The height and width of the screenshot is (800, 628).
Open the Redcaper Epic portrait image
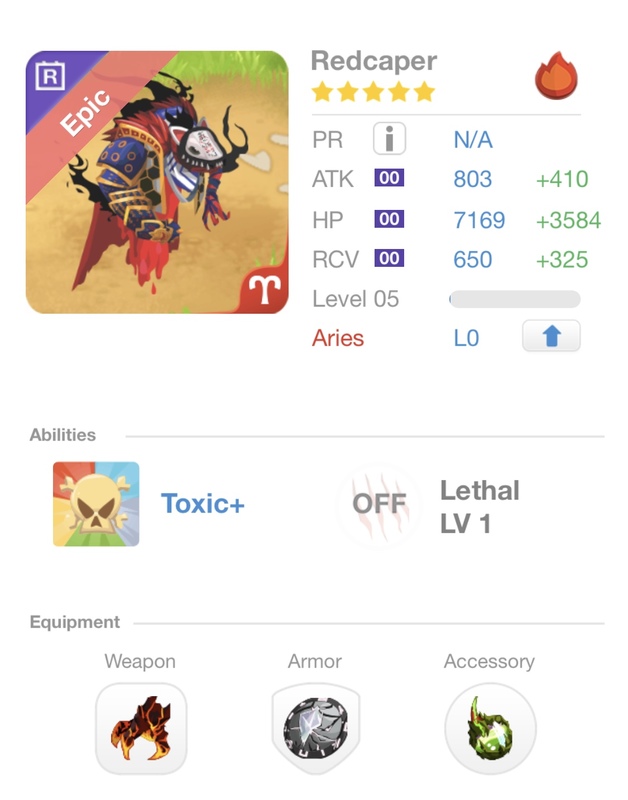point(157,182)
